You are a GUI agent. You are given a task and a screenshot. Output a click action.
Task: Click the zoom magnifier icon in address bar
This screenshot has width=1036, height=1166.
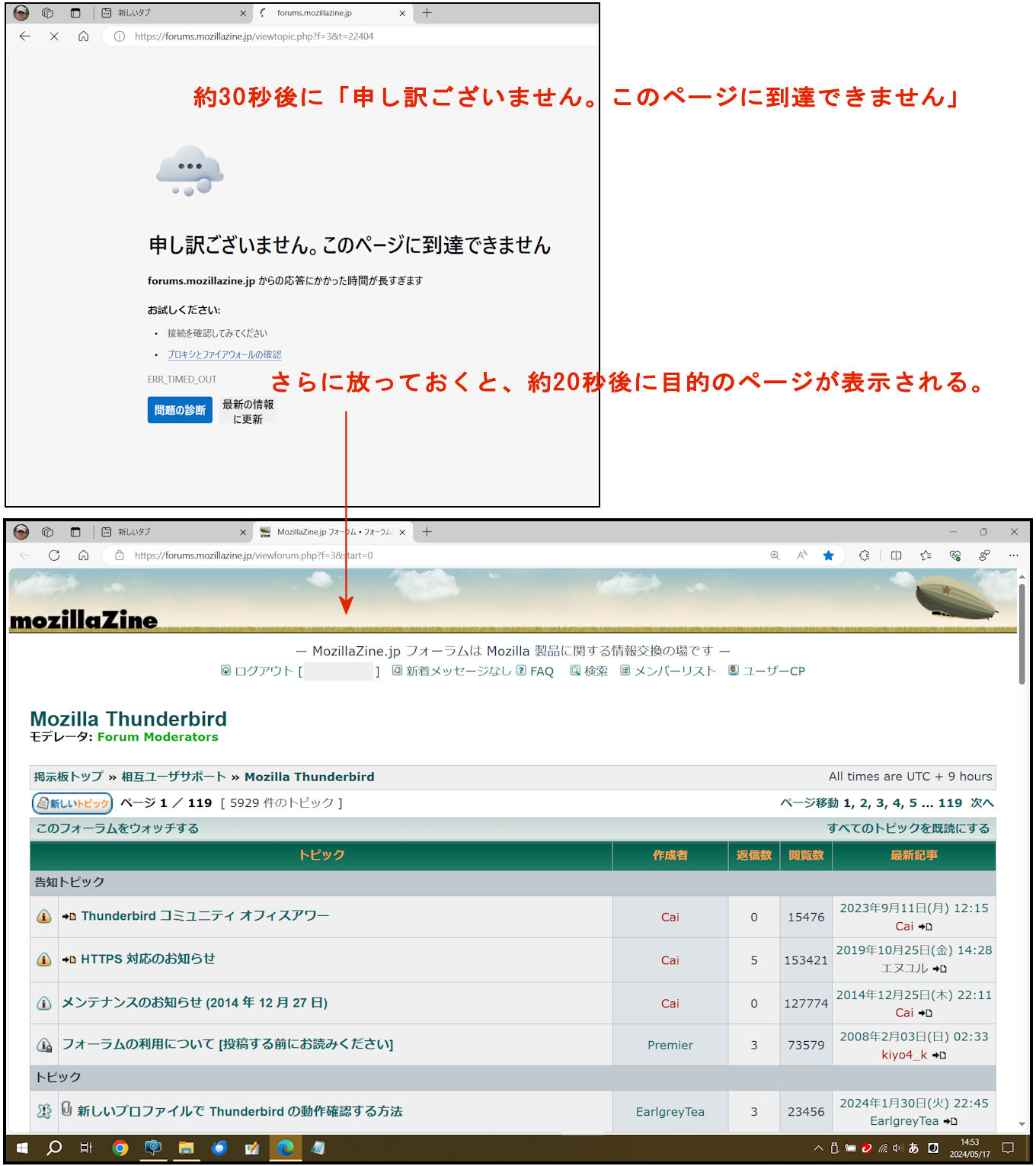pyautogui.click(x=775, y=556)
